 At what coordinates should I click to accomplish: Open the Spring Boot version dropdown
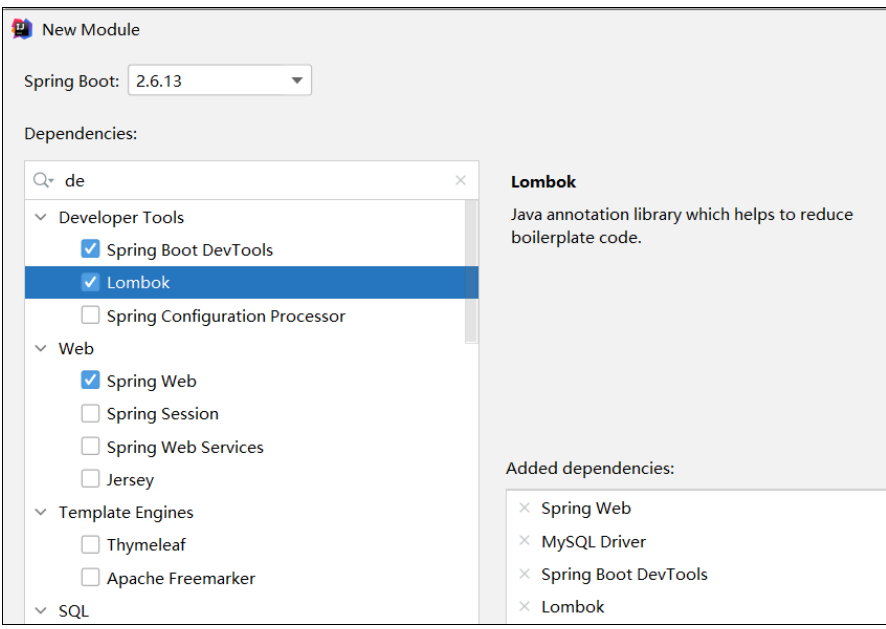tap(296, 81)
